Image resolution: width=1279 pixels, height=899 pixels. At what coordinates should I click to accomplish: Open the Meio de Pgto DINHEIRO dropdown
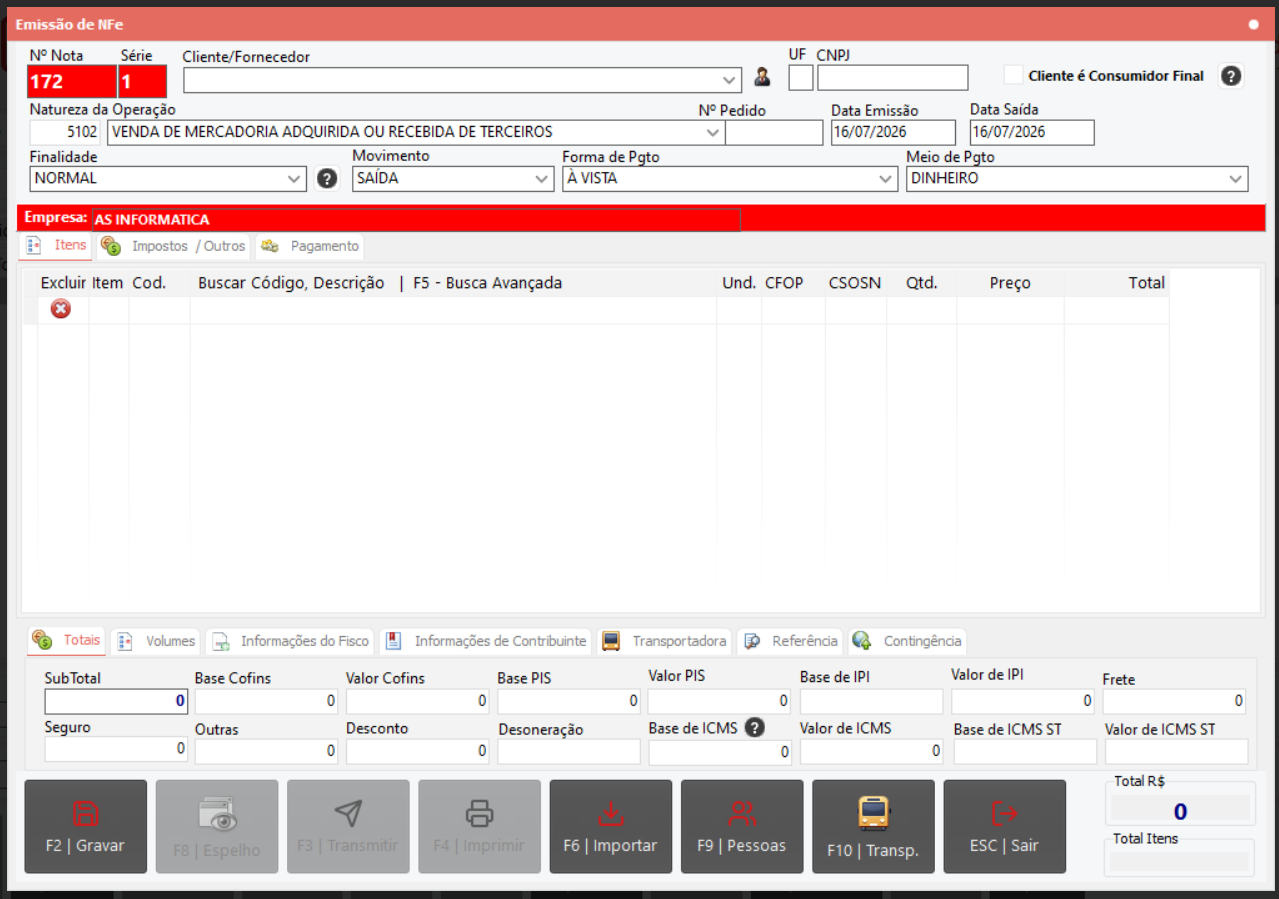(1236, 179)
